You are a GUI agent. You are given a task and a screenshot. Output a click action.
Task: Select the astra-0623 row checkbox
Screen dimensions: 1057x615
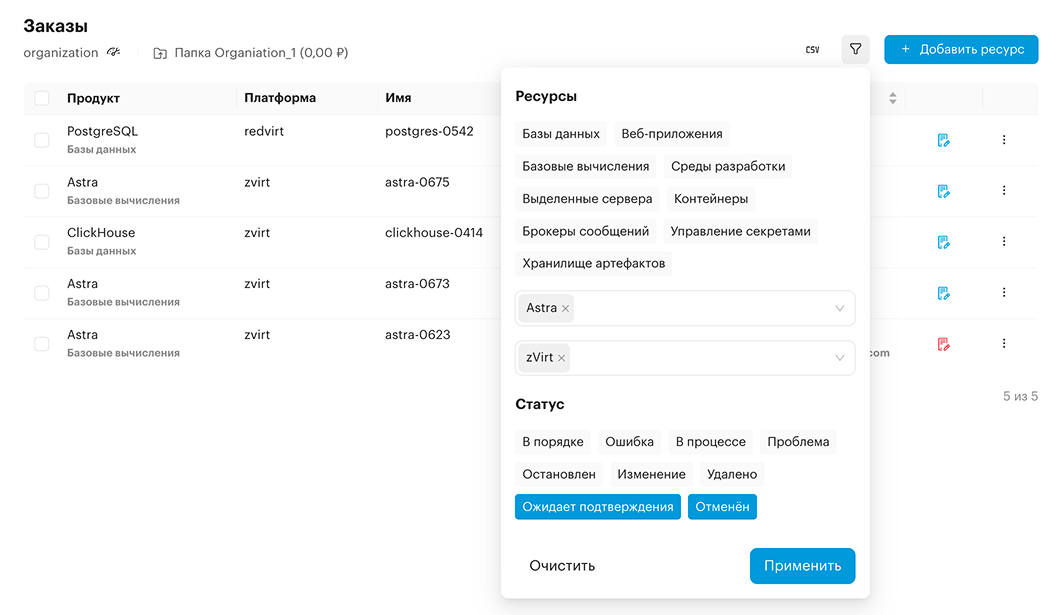(42, 344)
